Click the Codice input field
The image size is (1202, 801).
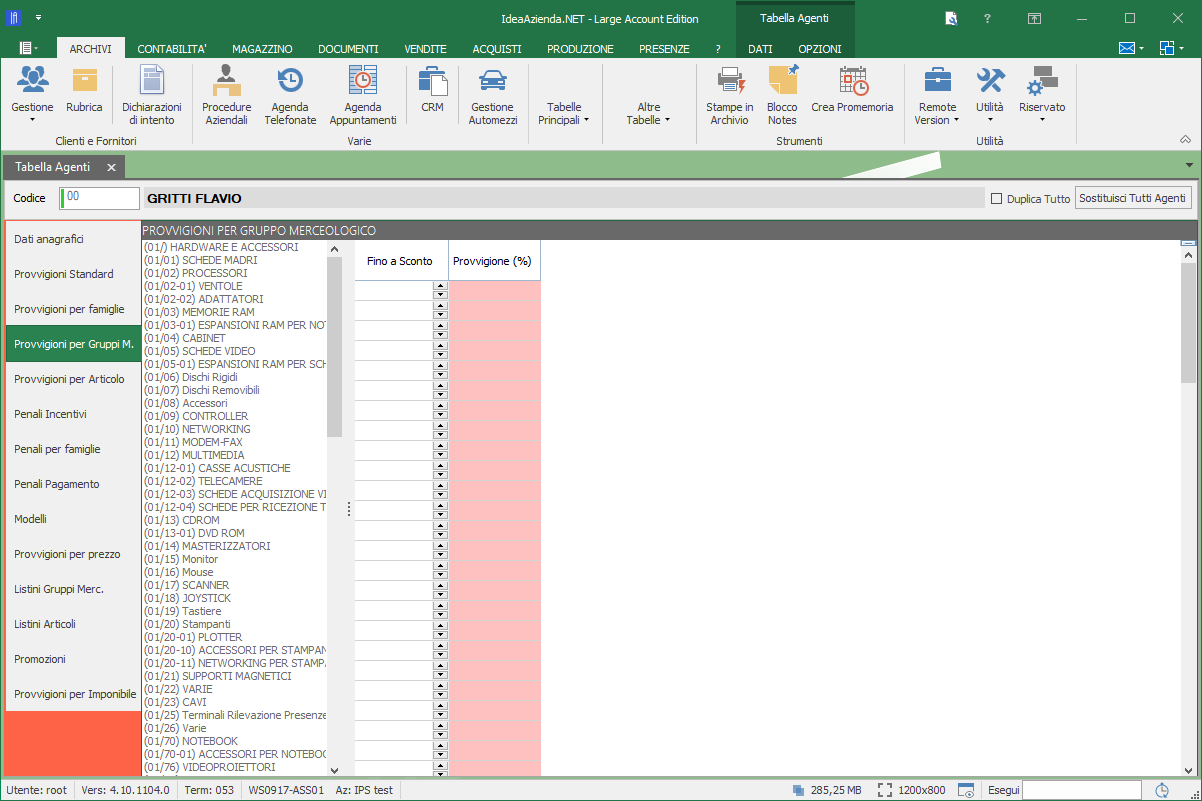tap(99, 198)
